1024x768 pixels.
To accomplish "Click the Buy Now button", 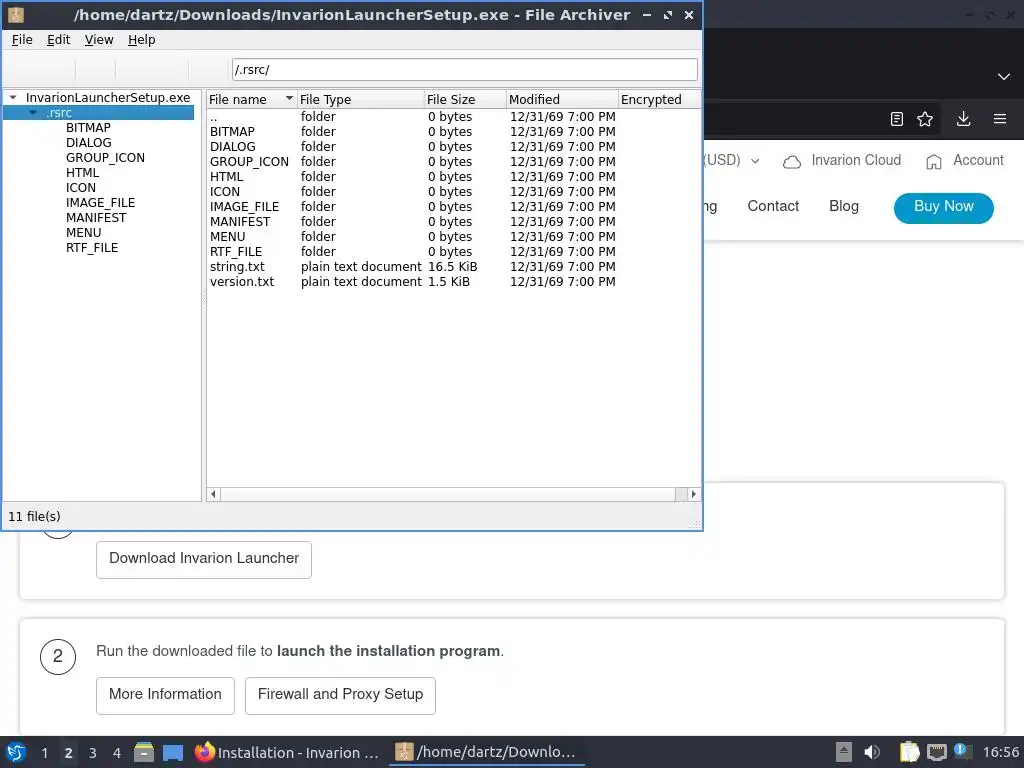I will (944, 208).
